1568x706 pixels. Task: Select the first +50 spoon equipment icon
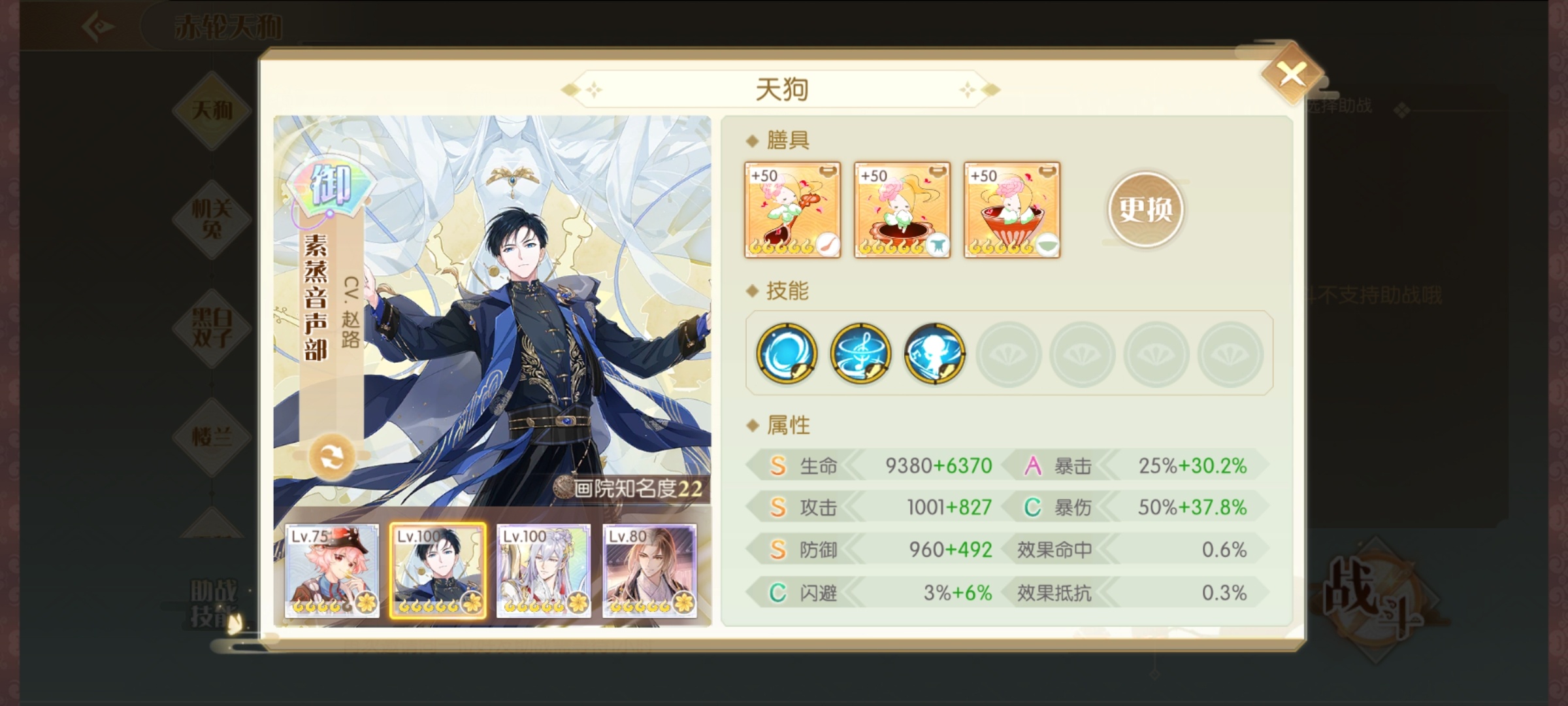792,210
